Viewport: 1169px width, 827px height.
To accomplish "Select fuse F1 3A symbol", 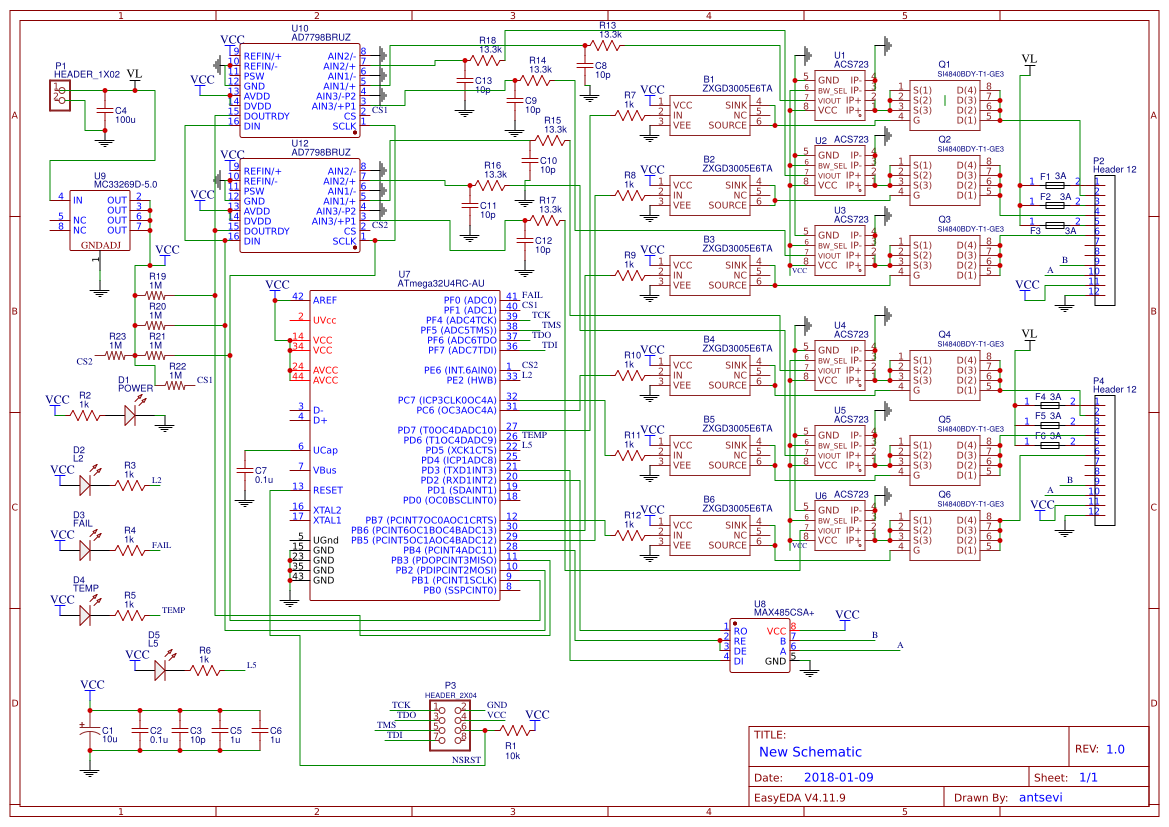I will pyautogui.click(x=1054, y=183).
